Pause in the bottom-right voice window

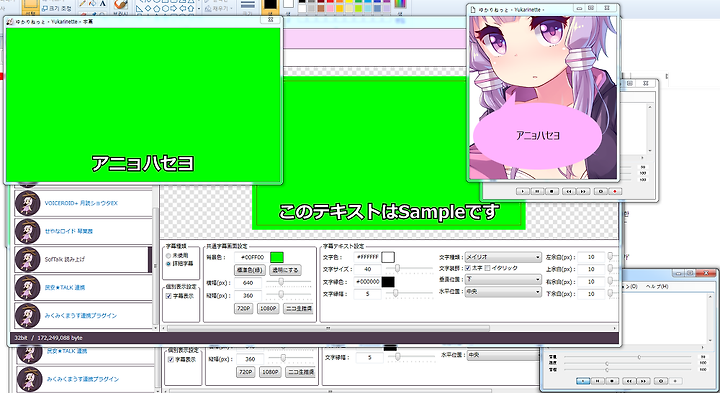[x=597, y=381]
